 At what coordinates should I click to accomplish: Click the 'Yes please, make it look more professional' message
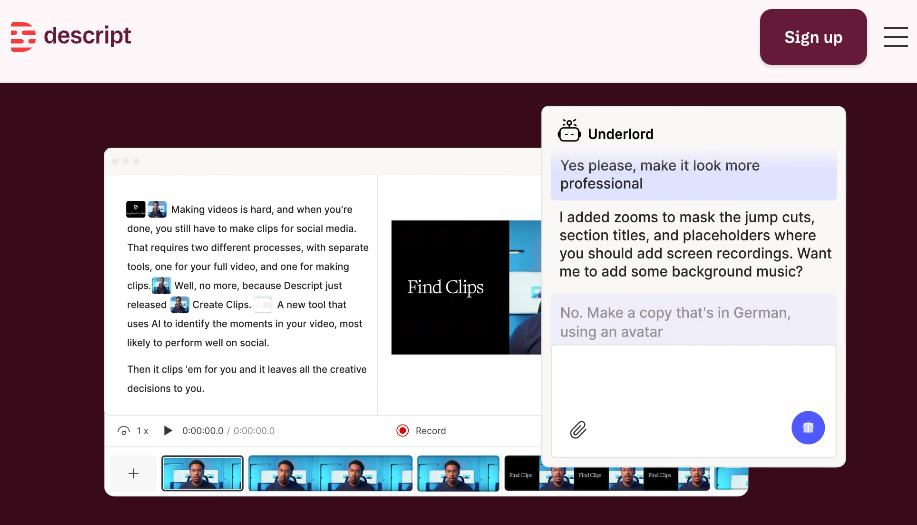point(693,175)
